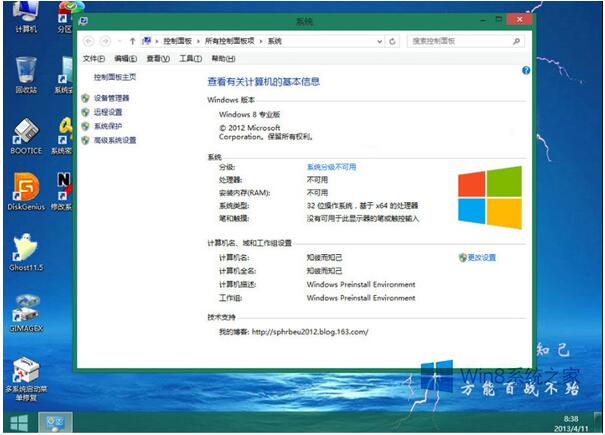Expand the address bar history dropdown
Image resolution: width=605 pixels, height=435 pixels.
[380, 41]
